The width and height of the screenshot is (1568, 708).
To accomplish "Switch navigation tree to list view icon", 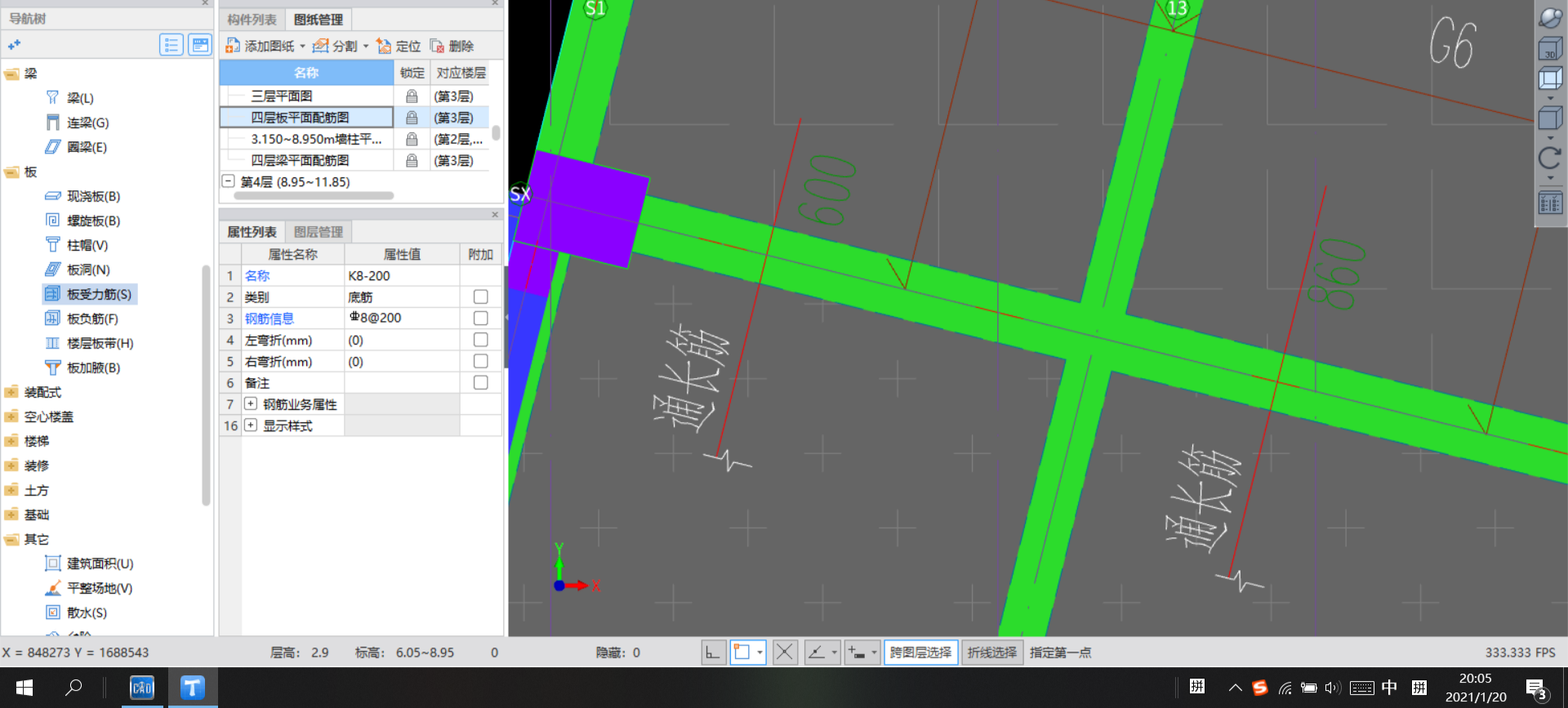I will coord(171,45).
